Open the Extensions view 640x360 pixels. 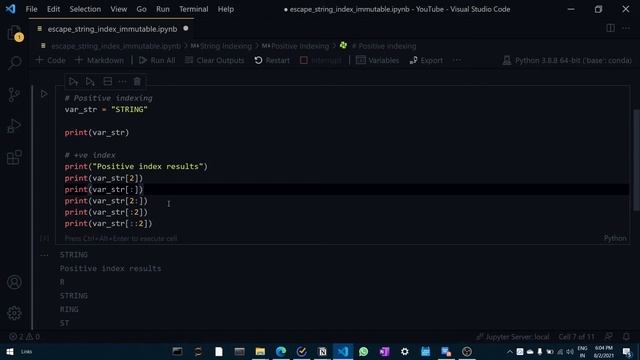[x=14, y=157]
